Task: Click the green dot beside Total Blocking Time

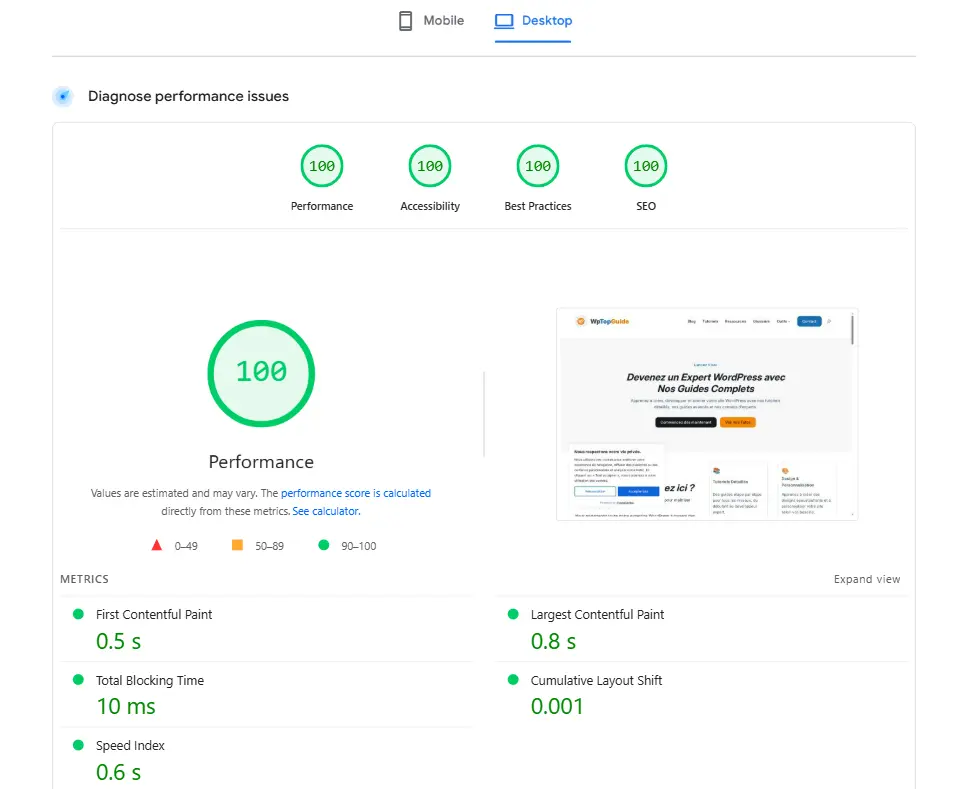Action: pyautogui.click(x=78, y=679)
